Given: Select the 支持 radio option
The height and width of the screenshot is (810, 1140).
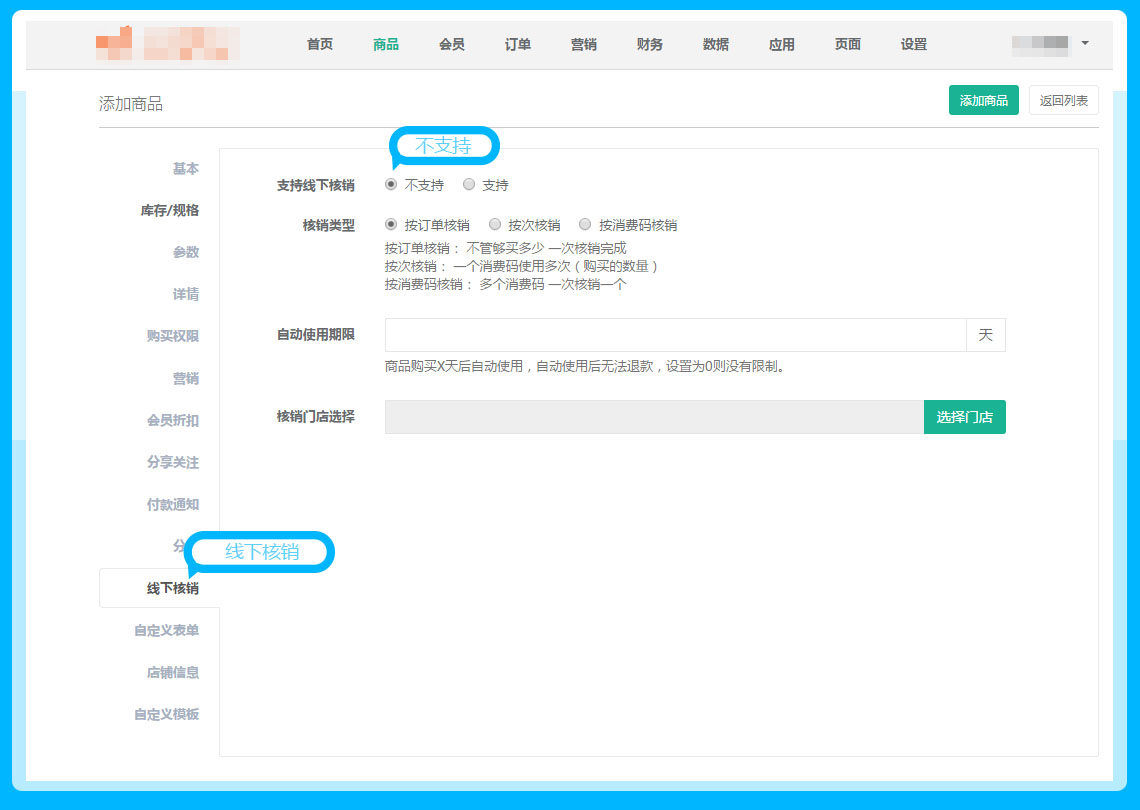Looking at the screenshot, I should (x=469, y=184).
